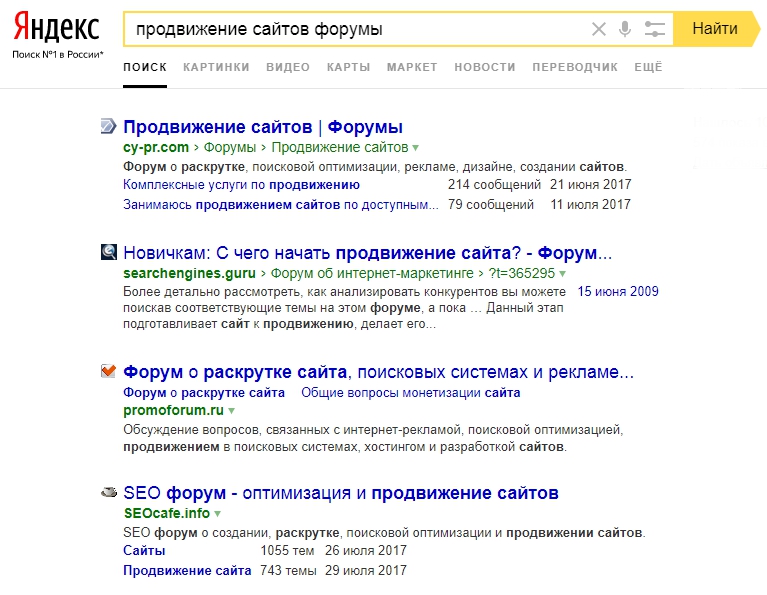This screenshot has height=595, width=767.
Task: Select the Поиск tab
Action: (145, 67)
